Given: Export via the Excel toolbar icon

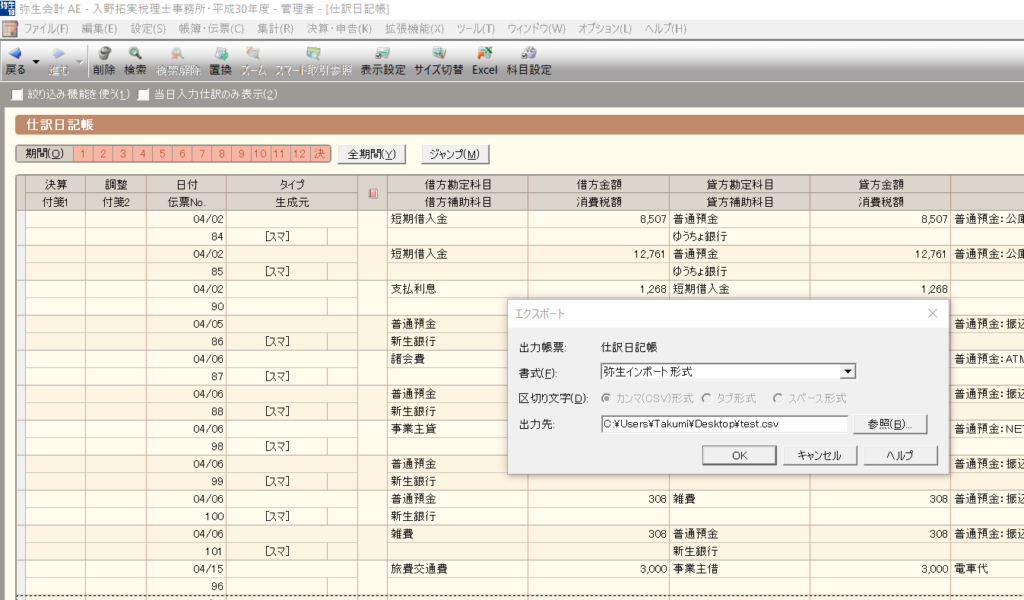Looking at the screenshot, I should click(485, 54).
